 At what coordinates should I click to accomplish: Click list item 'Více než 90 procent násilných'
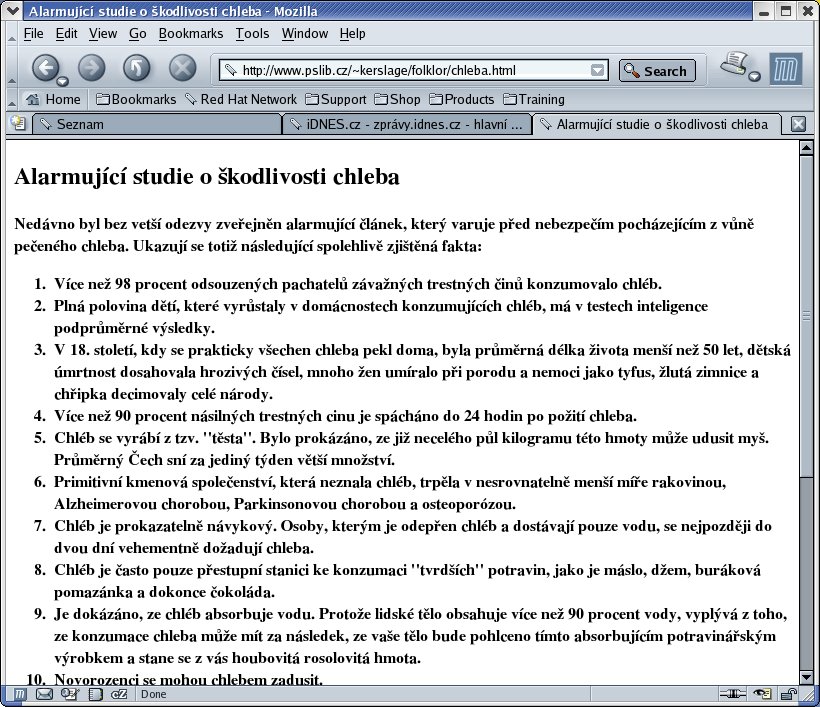point(346,416)
